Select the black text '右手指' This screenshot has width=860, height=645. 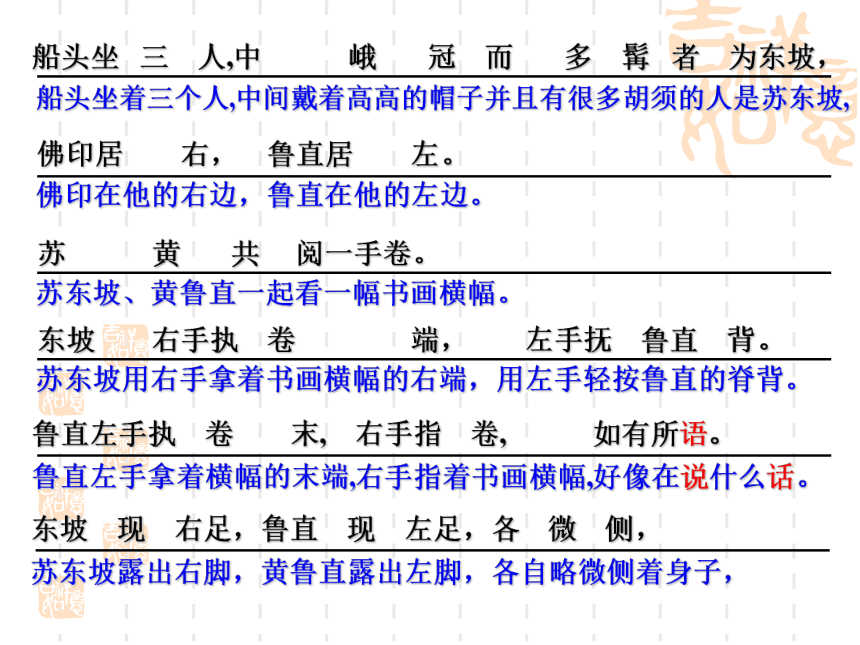[399, 434]
